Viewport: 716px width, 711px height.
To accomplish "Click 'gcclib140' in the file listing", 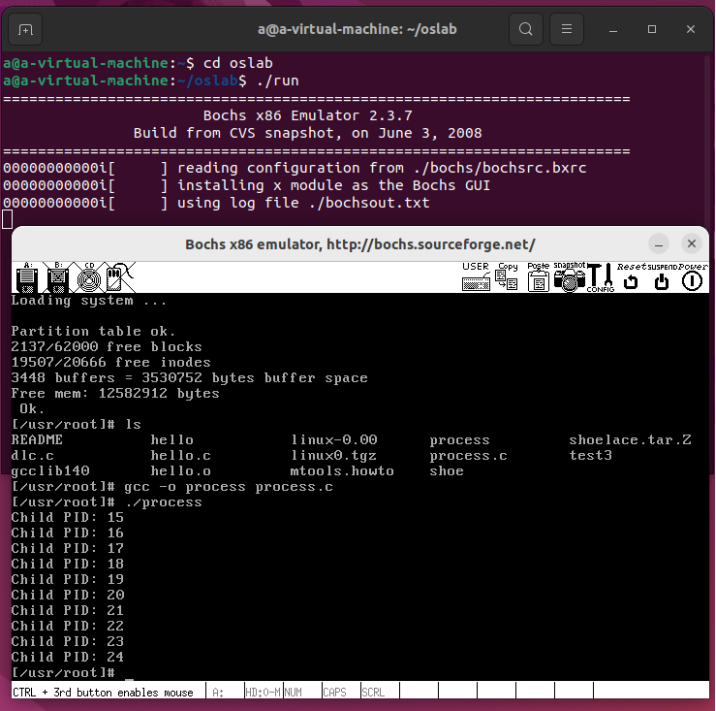I will (50, 471).
